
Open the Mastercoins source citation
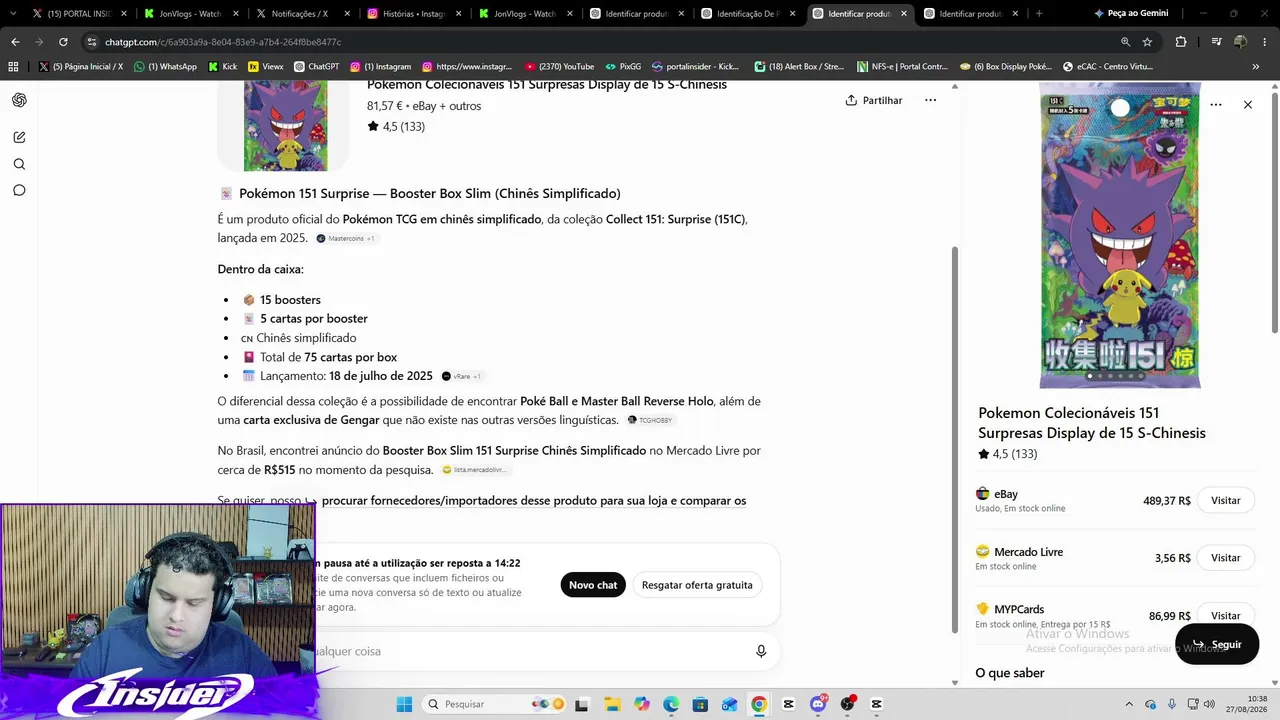[345, 238]
